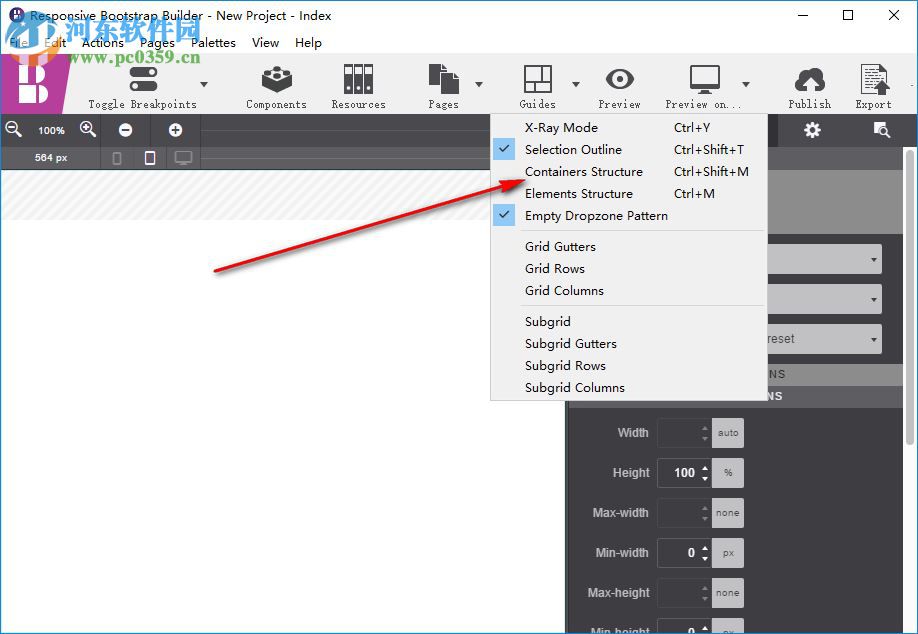This screenshot has width=918, height=634.
Task: Click the Export document icon
Action: pos(874,79)
